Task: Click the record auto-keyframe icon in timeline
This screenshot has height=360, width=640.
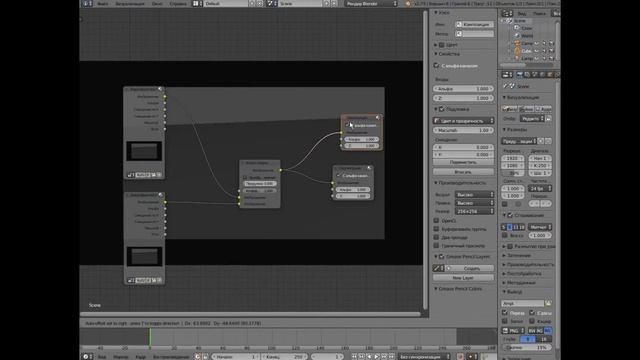Action: click(460, 356)
